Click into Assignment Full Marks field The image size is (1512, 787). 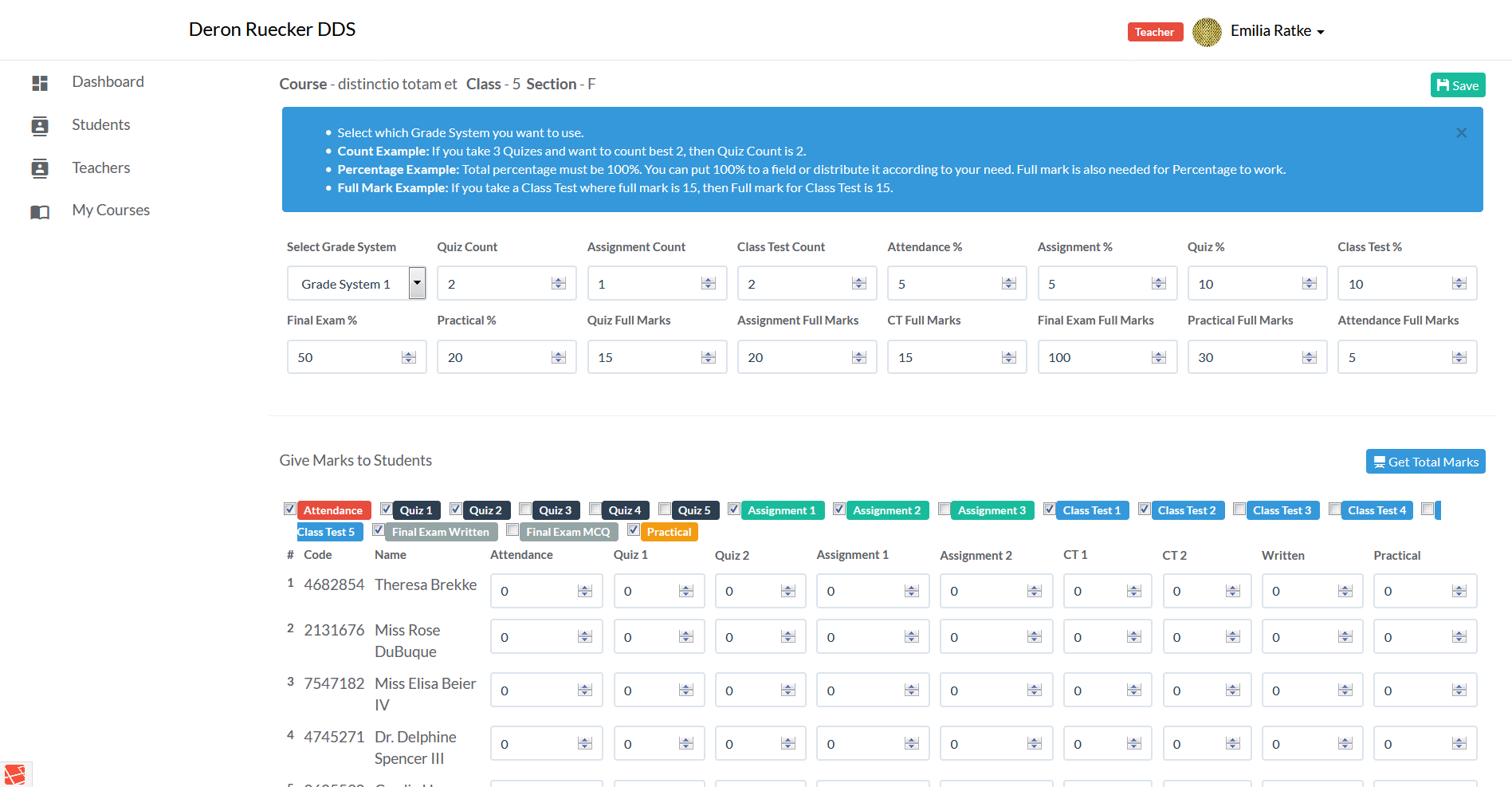click(x=807, y=357)
